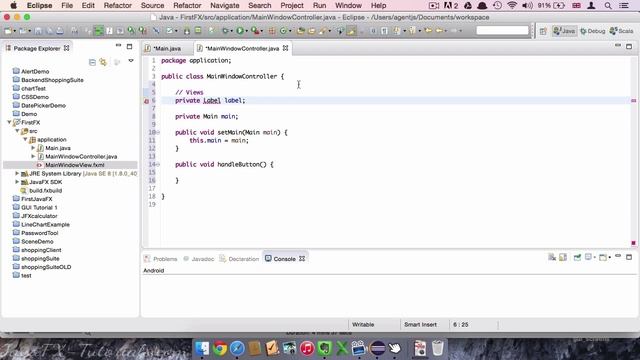Viewport: 640px width, 360px height.
Task: Minimize the Package Explorer view
Action: [118, 46]
